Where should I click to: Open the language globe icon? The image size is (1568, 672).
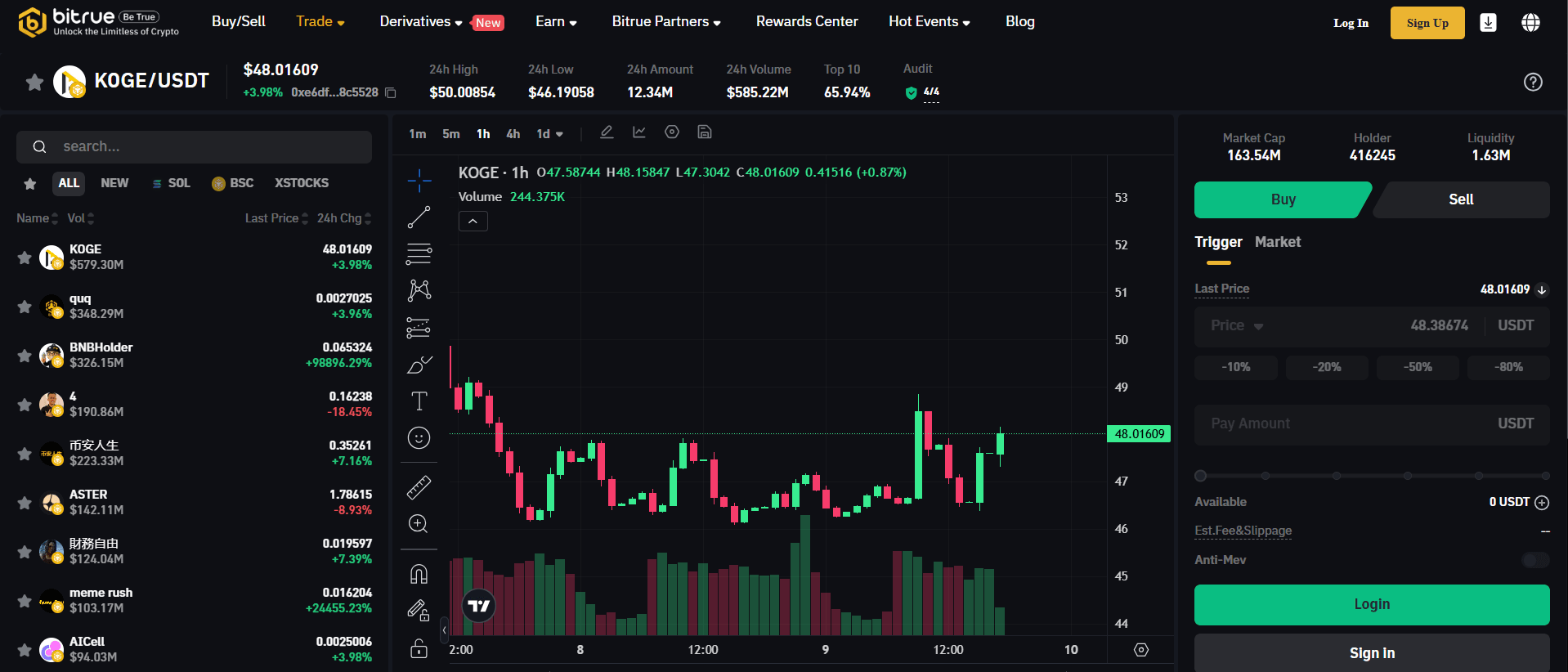[1530, 23]
